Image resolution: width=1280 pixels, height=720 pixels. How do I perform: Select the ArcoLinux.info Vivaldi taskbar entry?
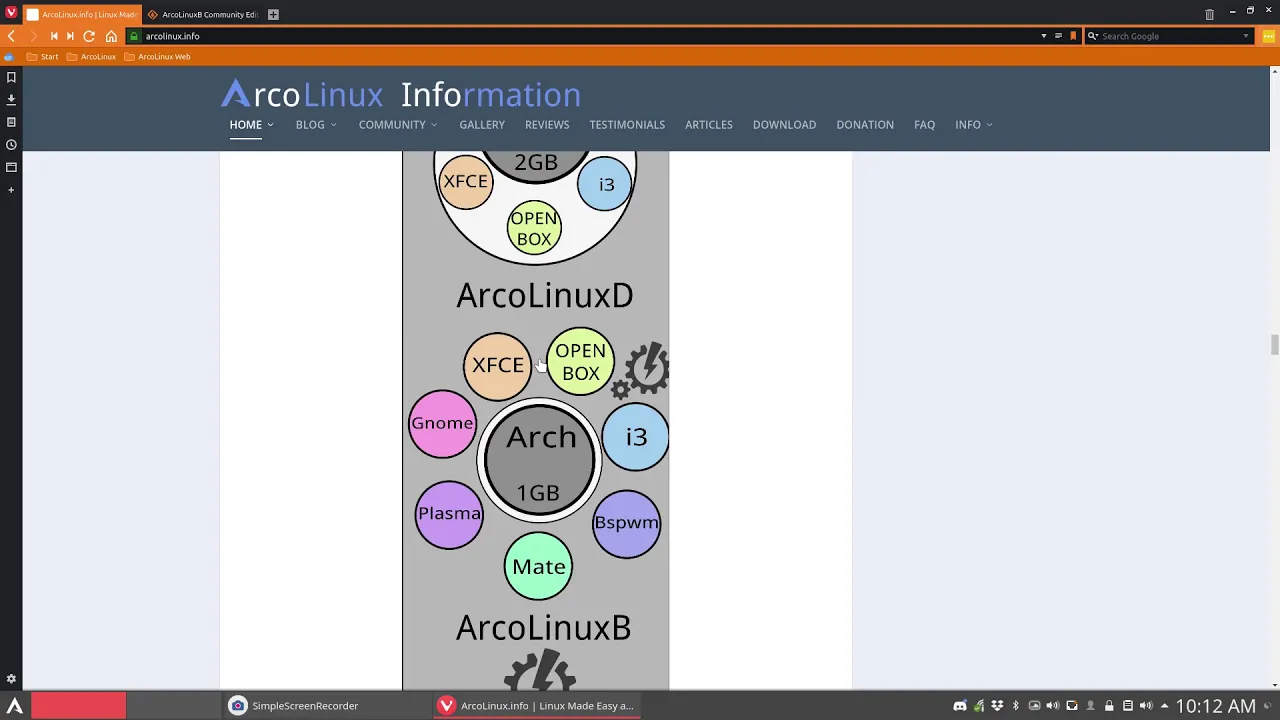click(537, 706)
